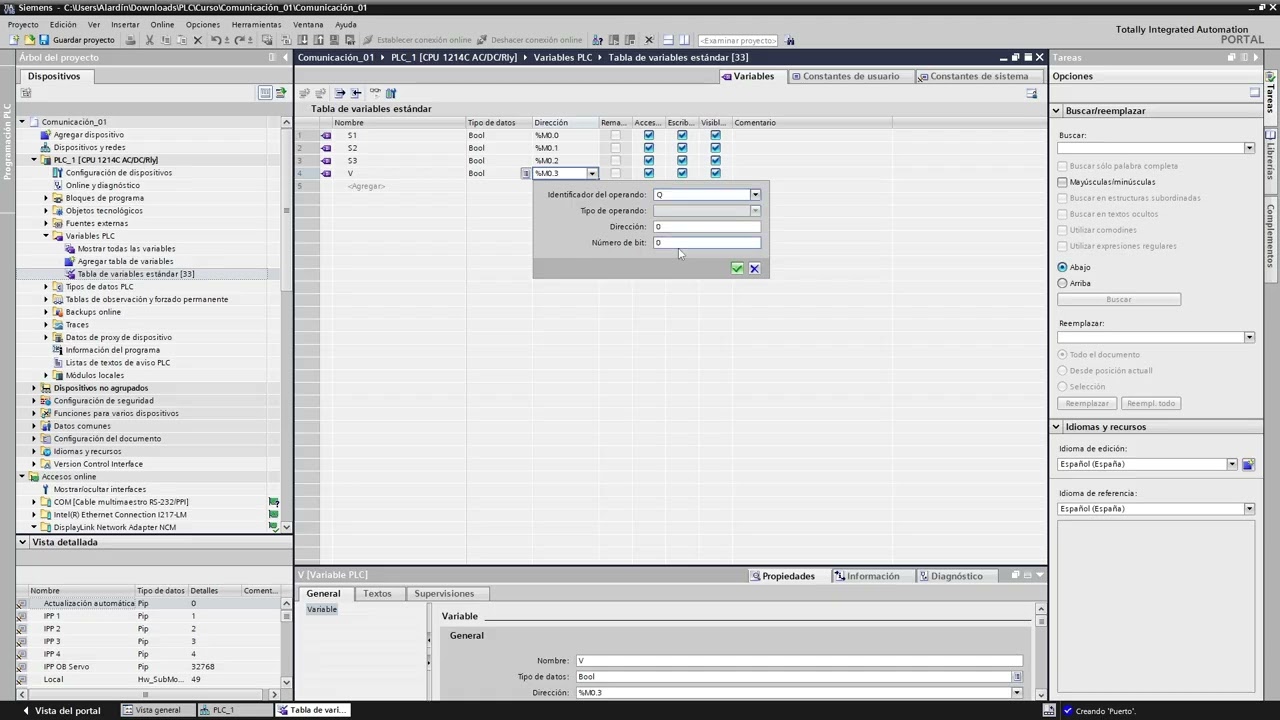Open the Buscar combo box dropdown

(x=1249, y=148)
